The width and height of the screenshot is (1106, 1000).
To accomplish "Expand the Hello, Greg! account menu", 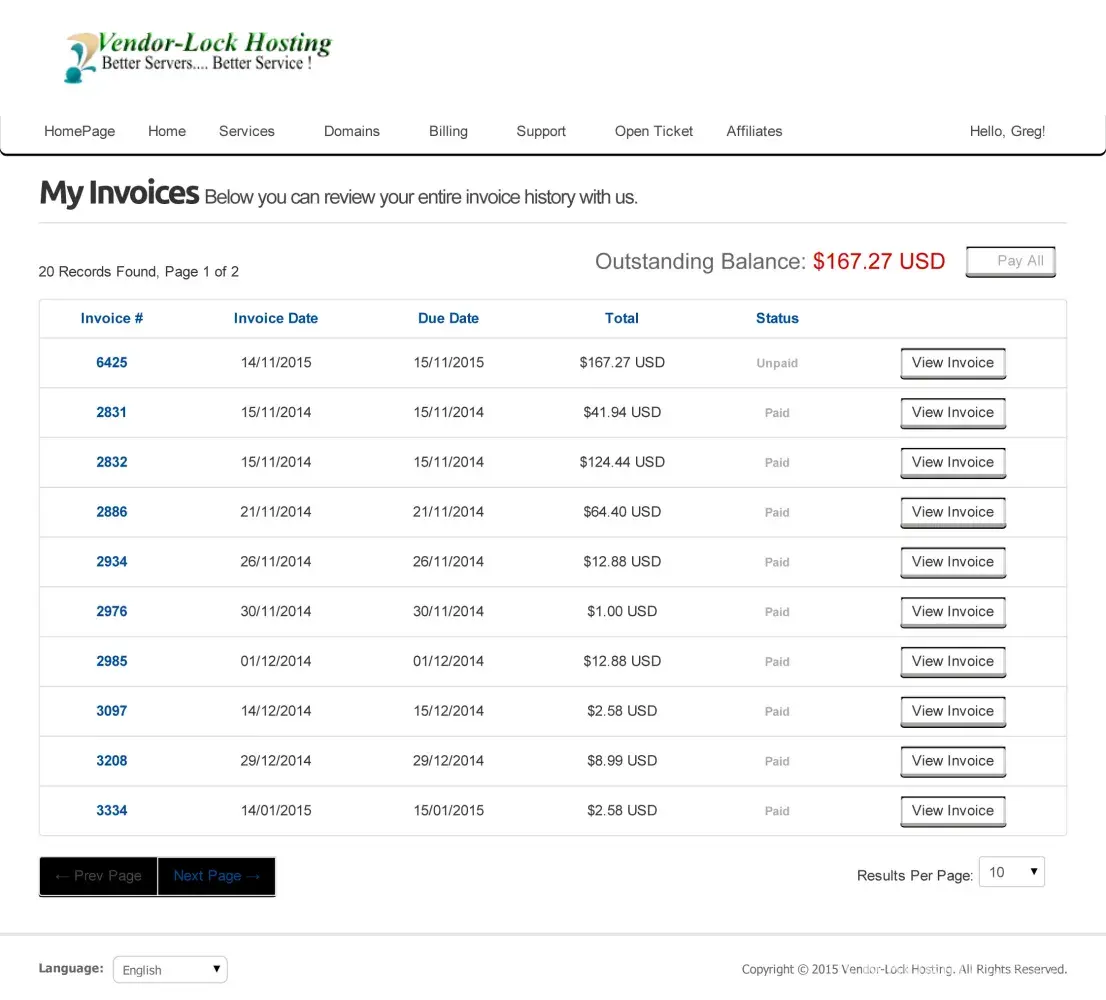I will [1007, 131].
